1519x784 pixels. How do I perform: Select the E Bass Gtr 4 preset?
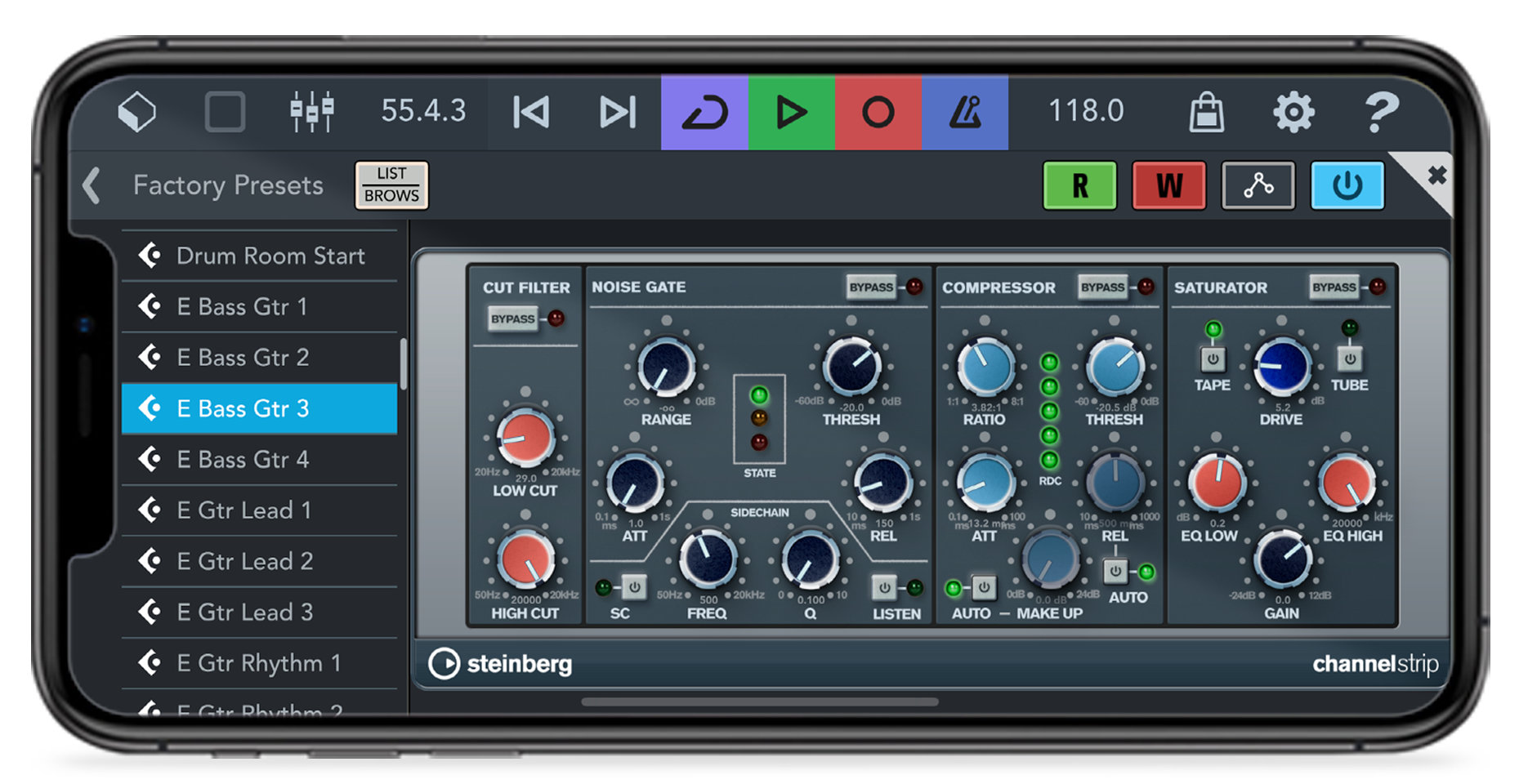pos(243,459)
